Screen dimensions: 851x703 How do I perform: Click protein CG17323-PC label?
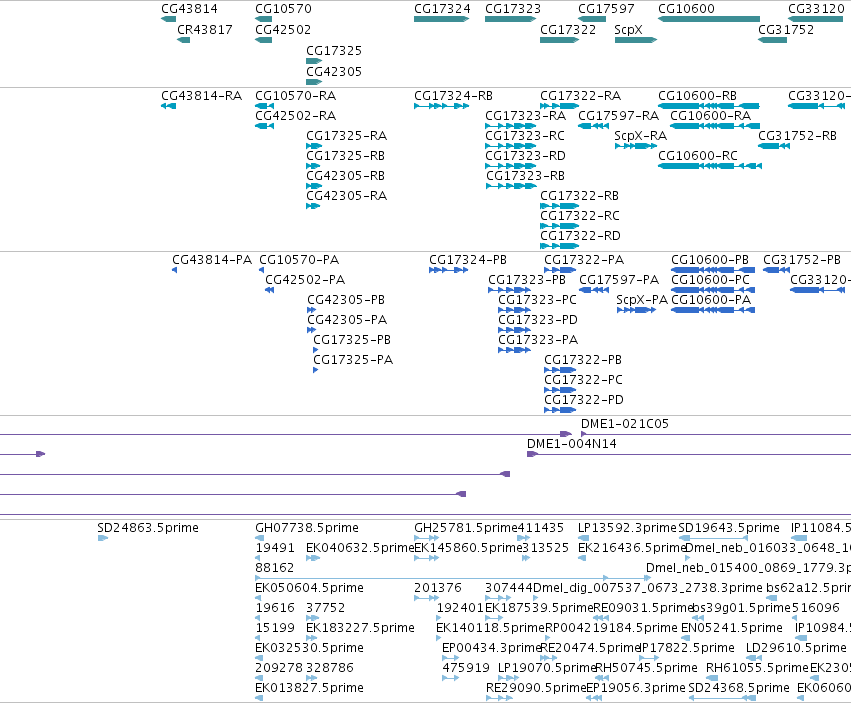[x=537, y=300]
